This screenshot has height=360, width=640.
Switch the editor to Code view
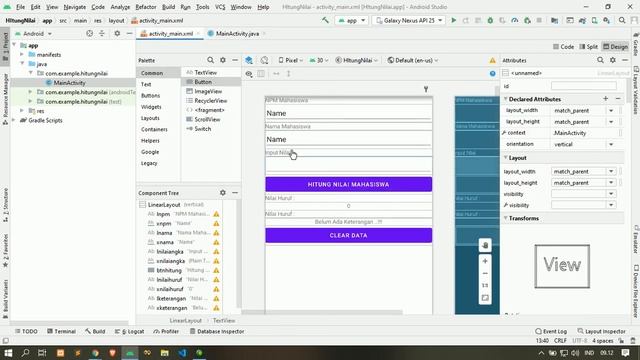(x=563, y=47)
